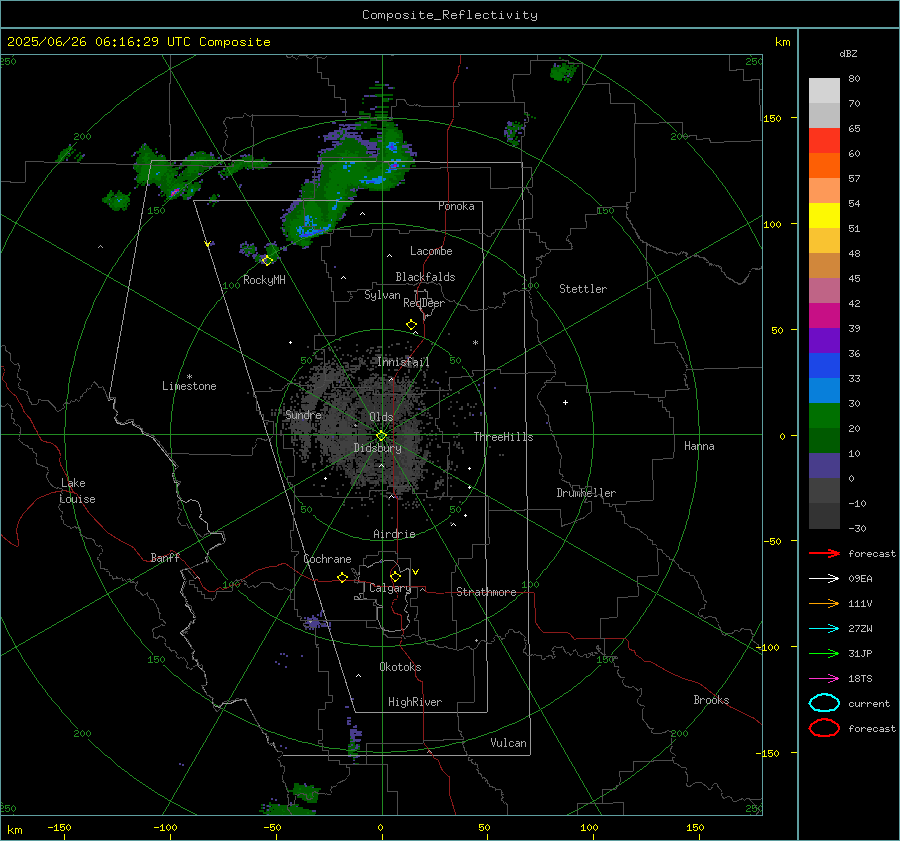Screen dimensions: 900x841
Task: Select the orange 111V arrow icon
Action: (824, 603)
